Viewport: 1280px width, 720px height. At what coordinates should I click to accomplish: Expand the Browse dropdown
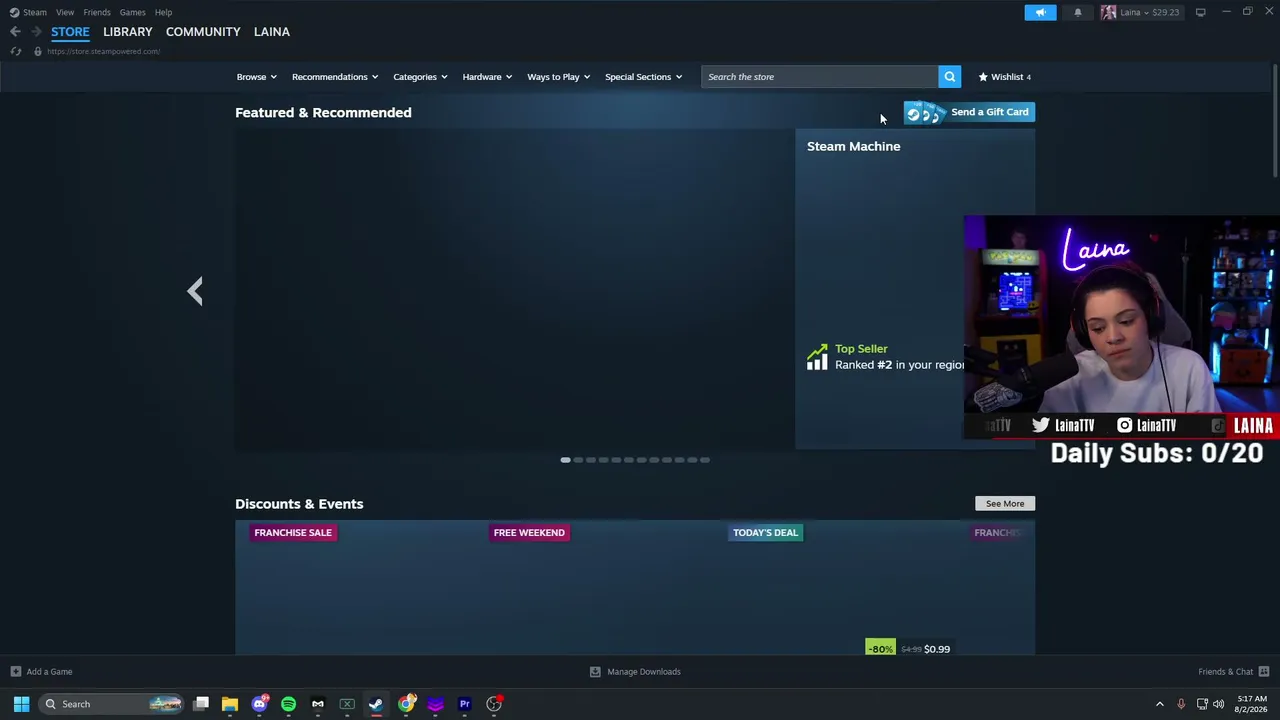click(257, 77)
